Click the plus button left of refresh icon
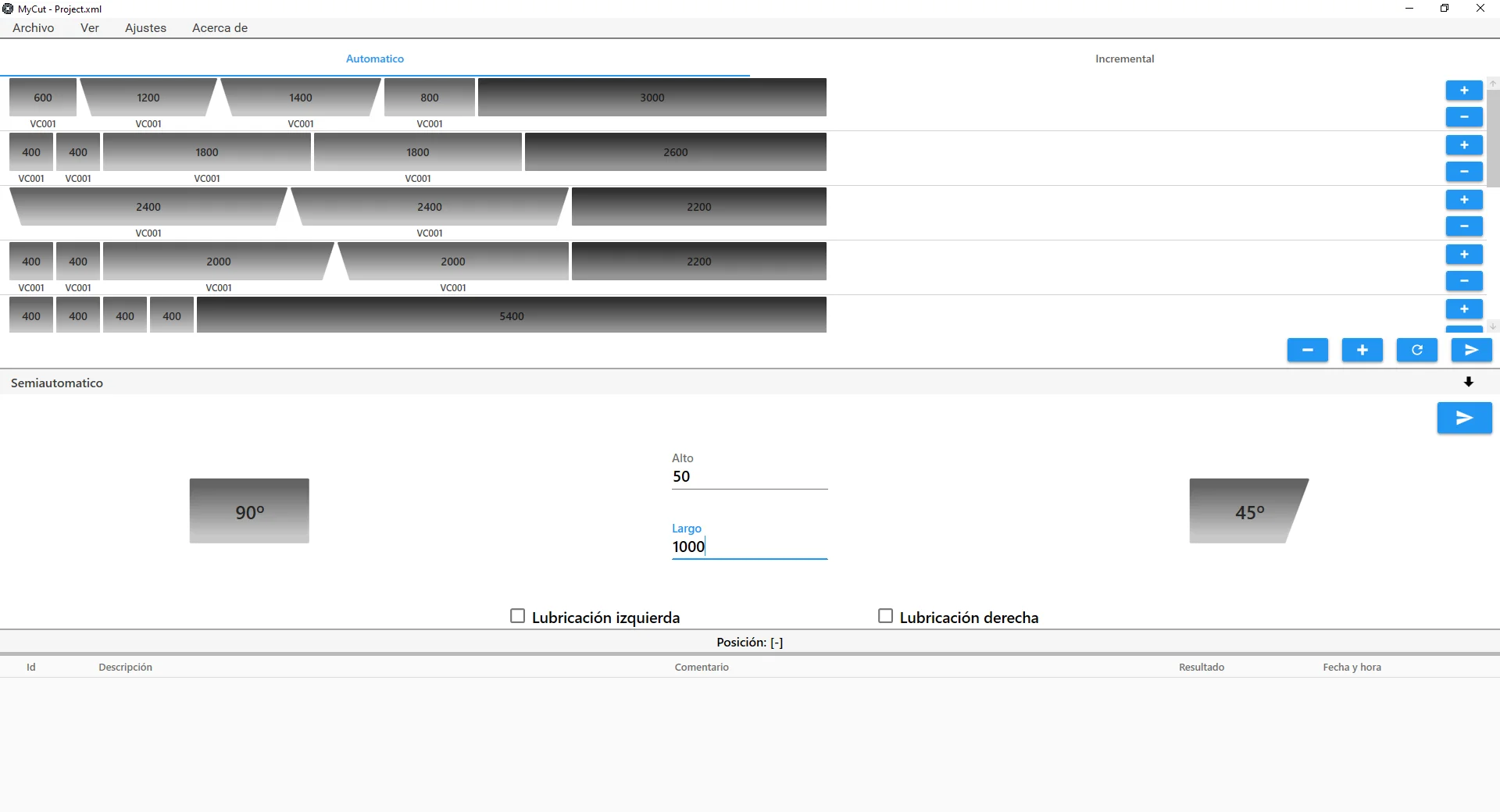The image size is (1500, 812). pyautogui.click(x=1362, y=350)
